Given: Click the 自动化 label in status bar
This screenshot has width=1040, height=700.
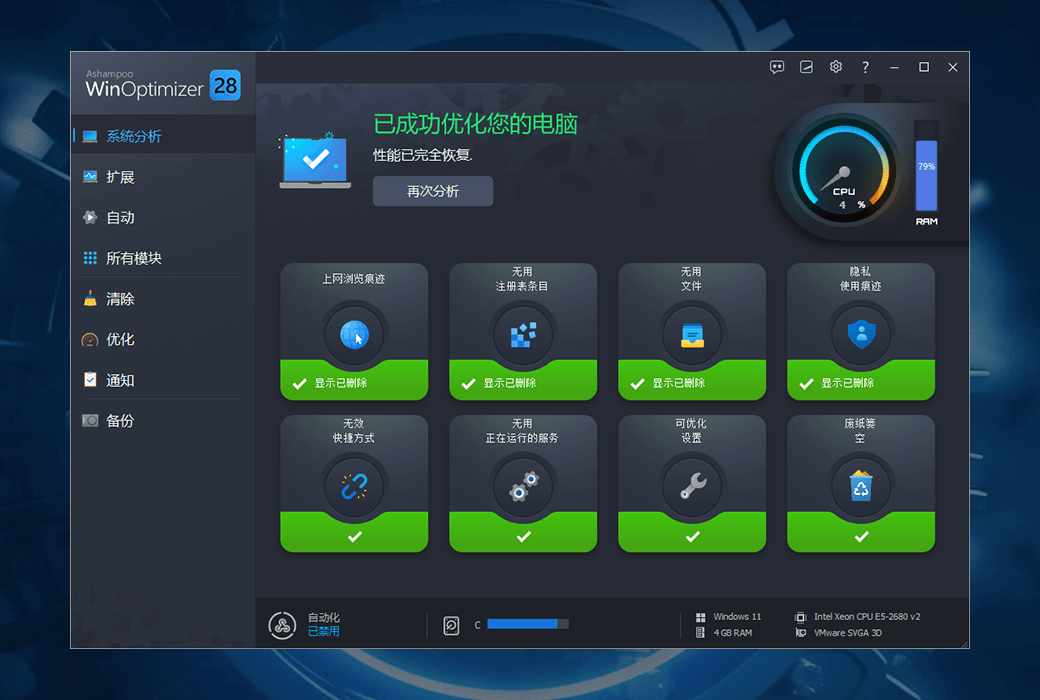Looking at the screenshot, I should (324, 617).
